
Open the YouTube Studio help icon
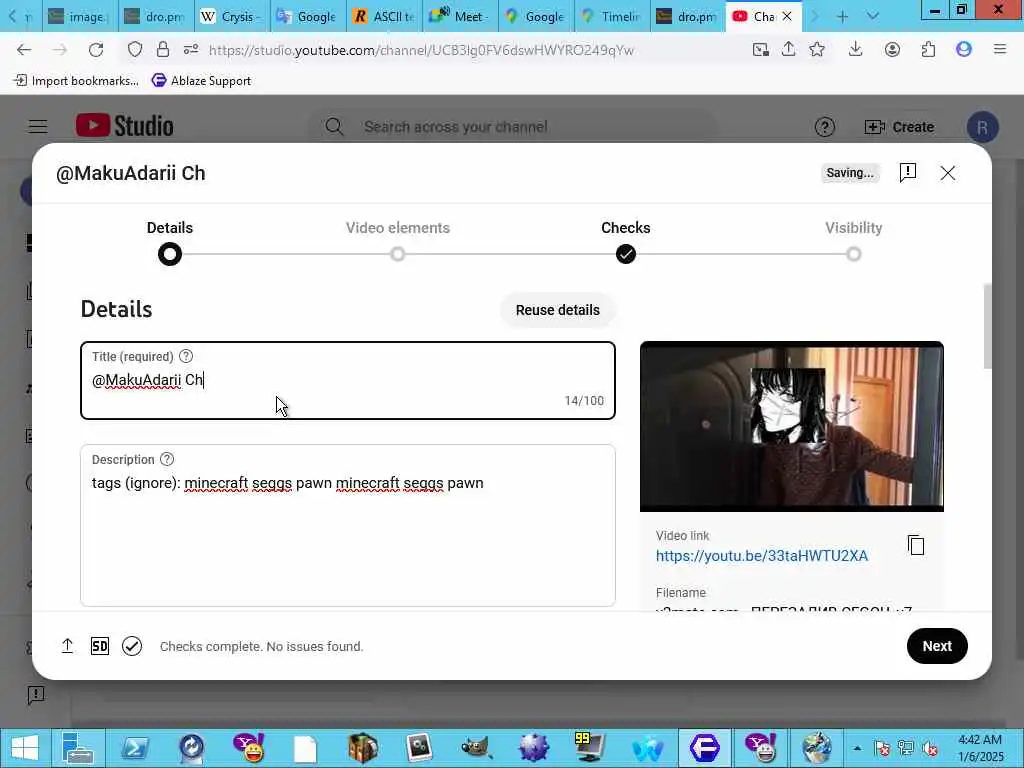[x=825, y=127]
